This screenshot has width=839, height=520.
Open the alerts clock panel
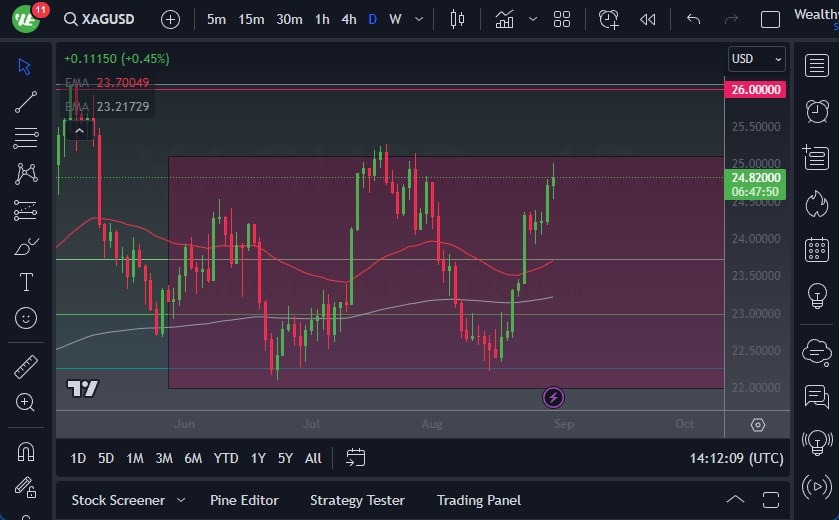817,111
